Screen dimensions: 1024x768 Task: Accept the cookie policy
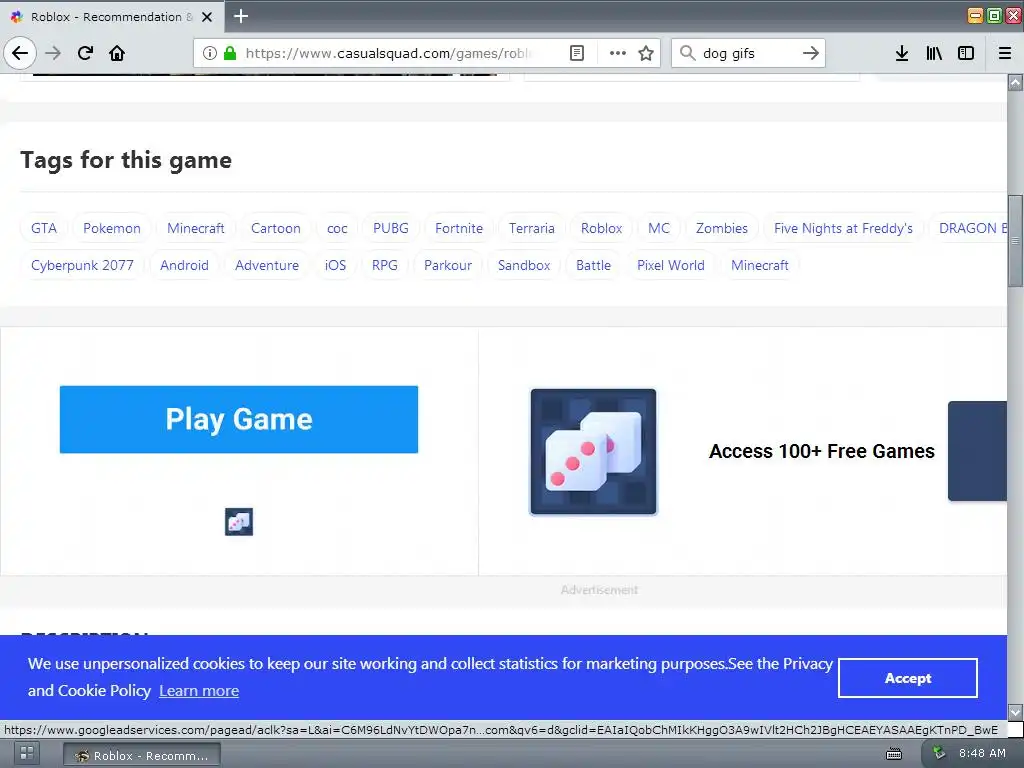(x=908, y=678)
